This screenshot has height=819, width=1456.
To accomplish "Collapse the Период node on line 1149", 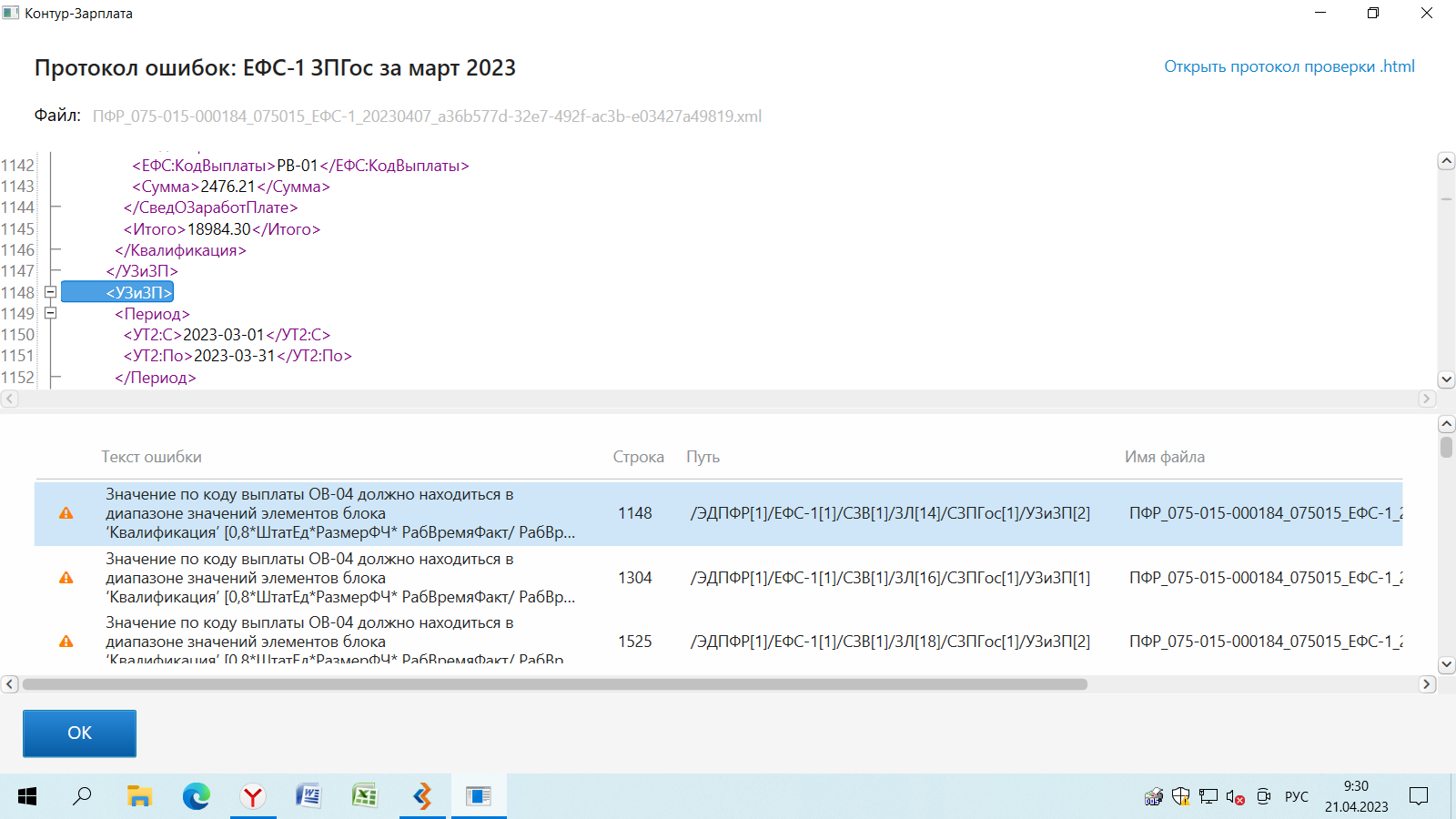I will click(51, 313).
